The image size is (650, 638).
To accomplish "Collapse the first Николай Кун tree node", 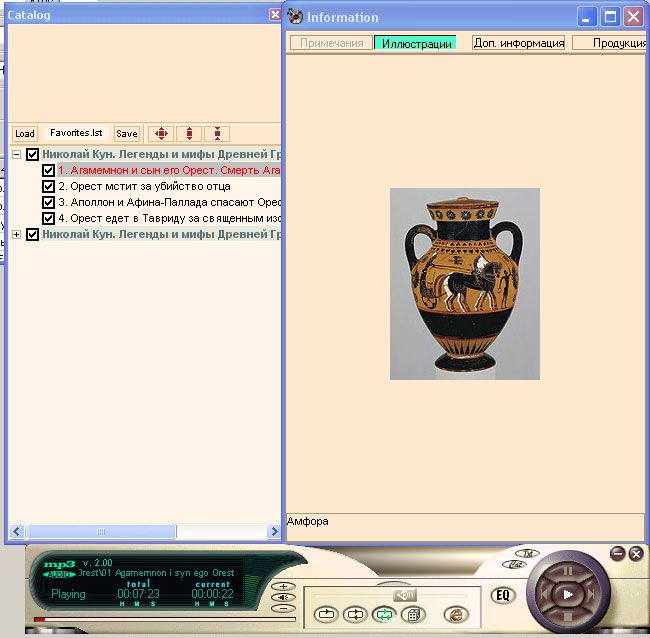I will coord(16,155).
